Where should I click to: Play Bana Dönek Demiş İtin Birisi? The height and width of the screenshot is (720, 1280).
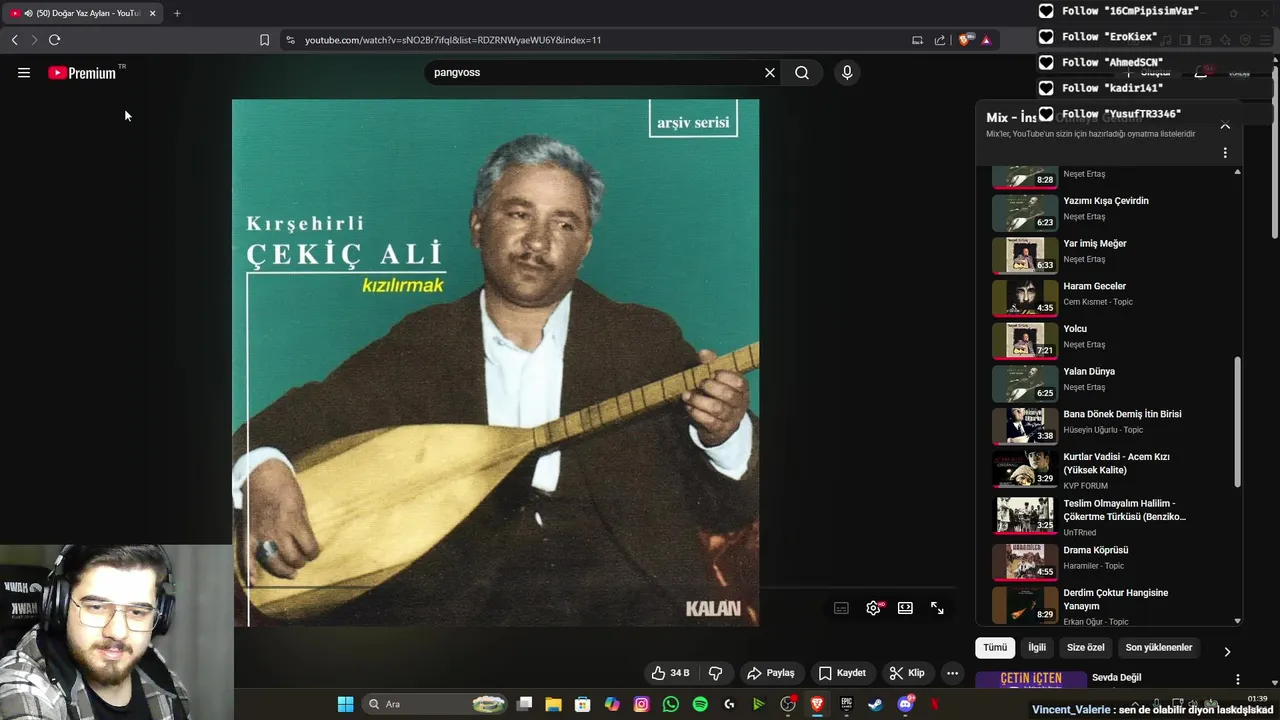[x=1122, y=414]
